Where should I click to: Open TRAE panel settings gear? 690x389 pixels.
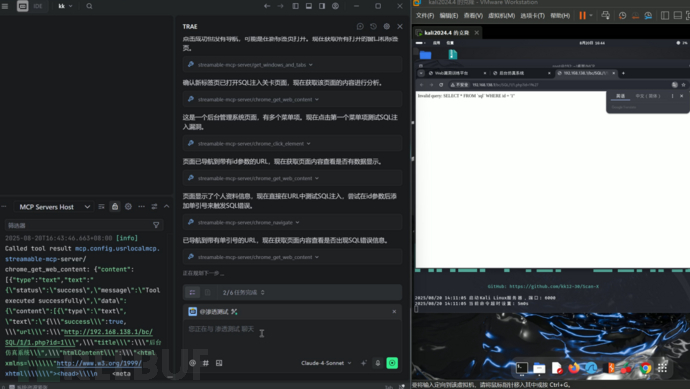tap(386, 26)
